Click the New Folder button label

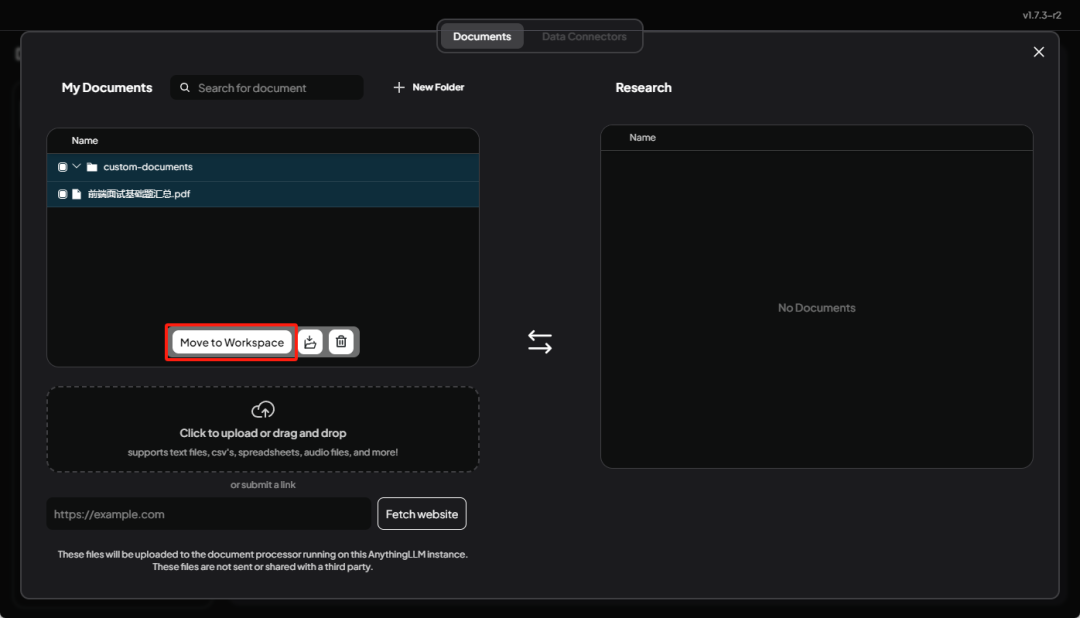pos(438,87)
